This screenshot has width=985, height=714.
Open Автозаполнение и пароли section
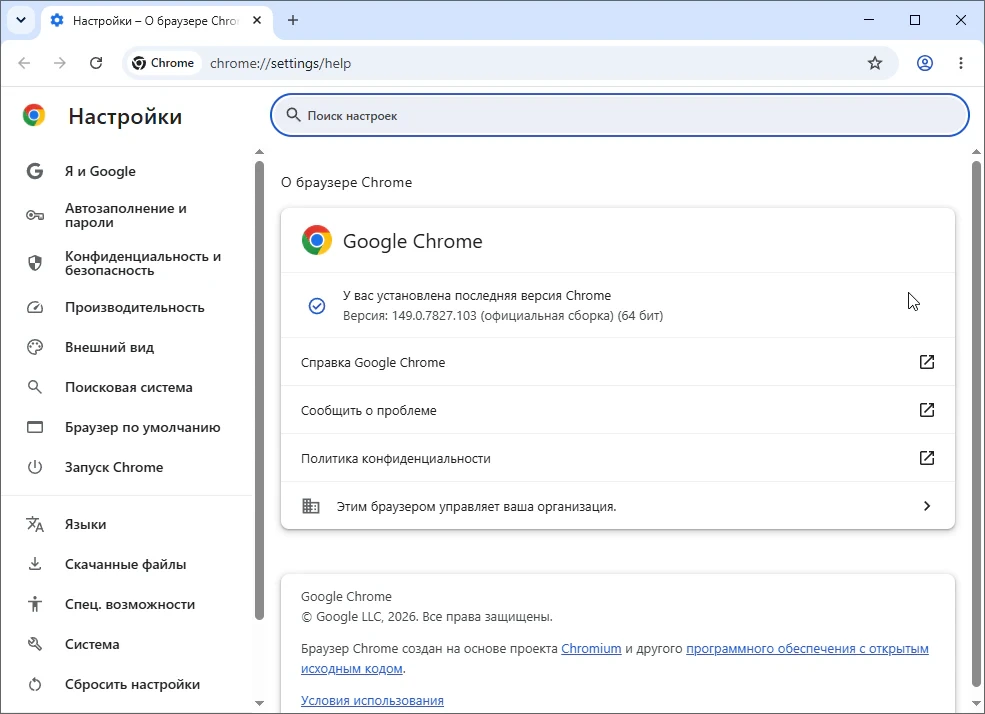(x=129, y=215)
